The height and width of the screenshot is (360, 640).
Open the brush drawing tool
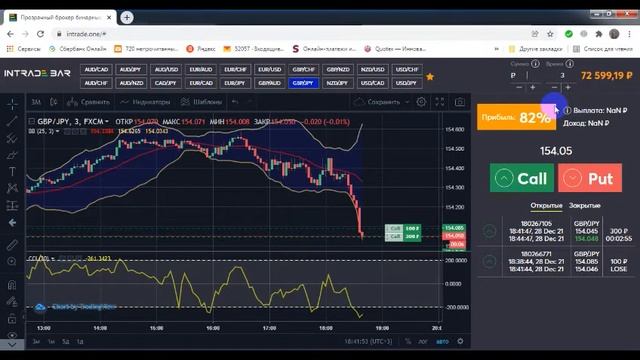tap(12, 155)
